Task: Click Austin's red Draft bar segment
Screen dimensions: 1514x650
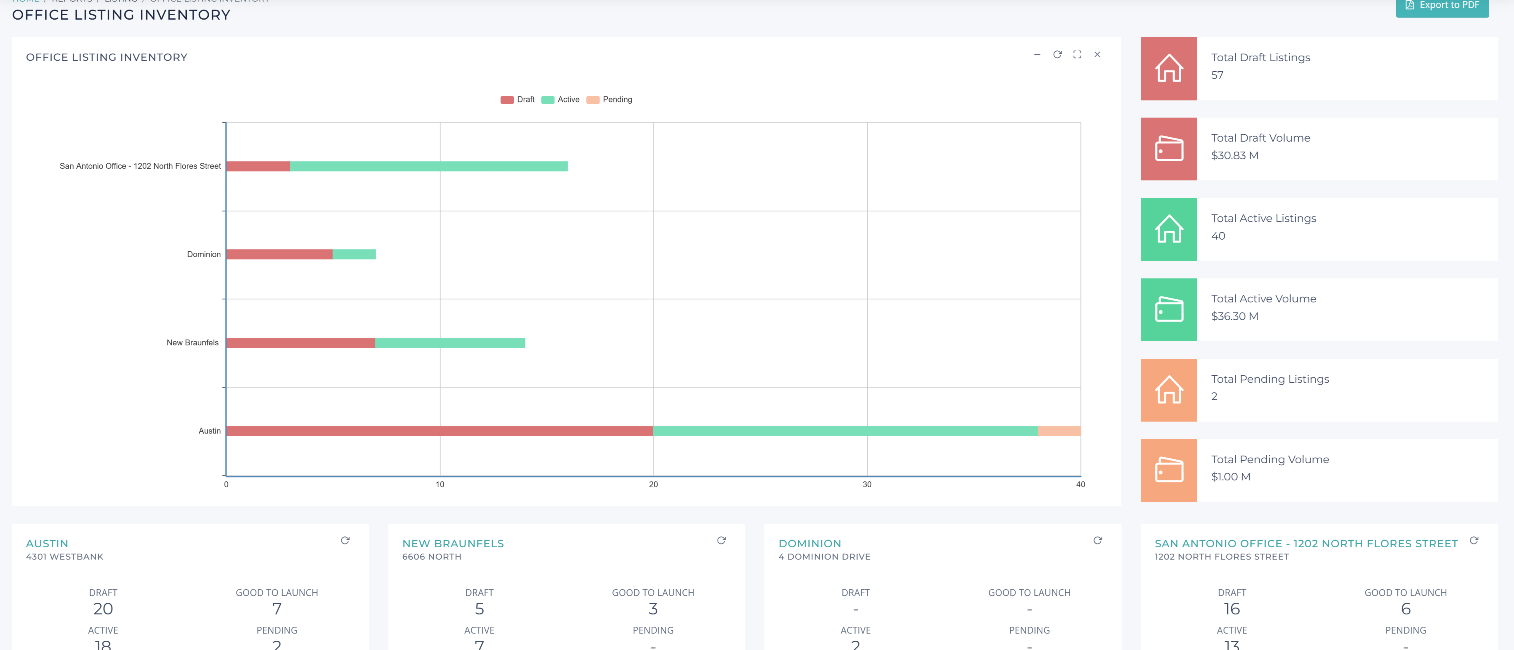Action: click(440, 431)
